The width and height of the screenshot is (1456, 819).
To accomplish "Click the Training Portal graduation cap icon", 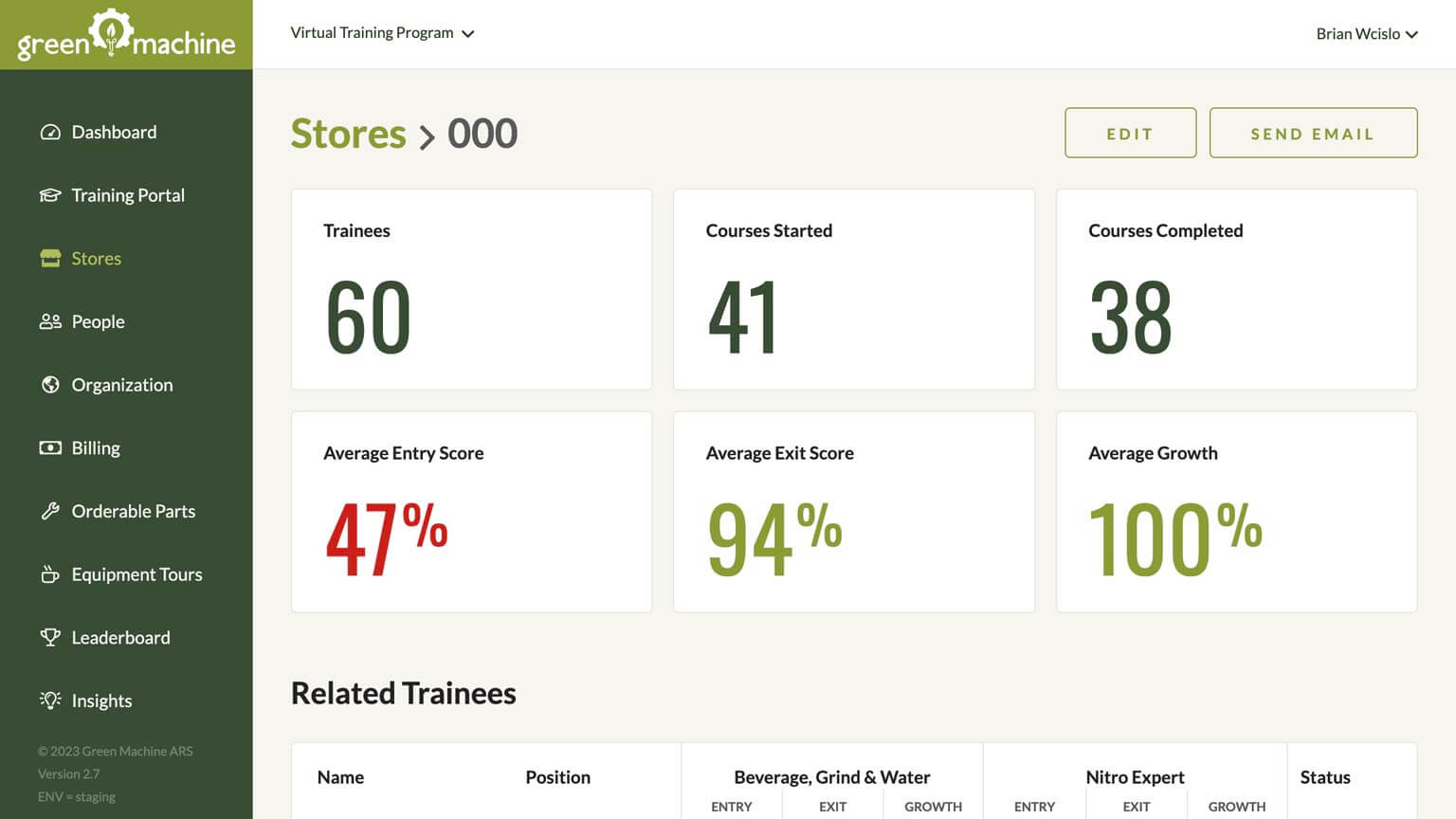I will pyautogui.click(x=50, y=195).
